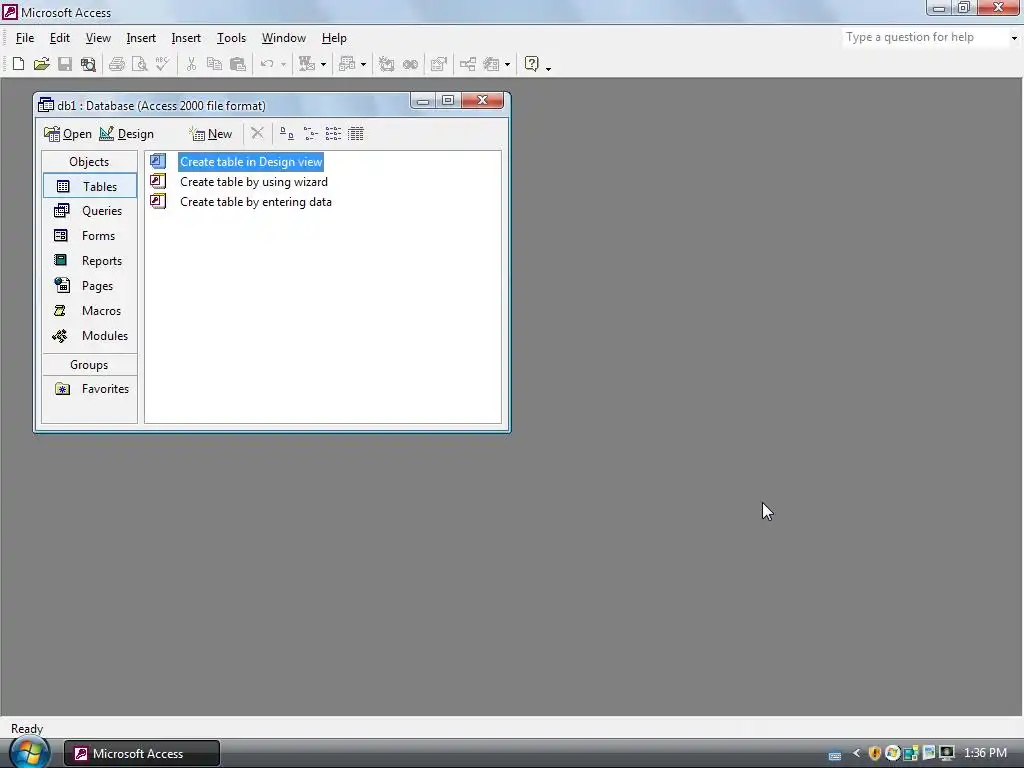Switch to Small Icons view in database window
Image resolution: width=1024 pixels, height=768 pixels.
310,134
